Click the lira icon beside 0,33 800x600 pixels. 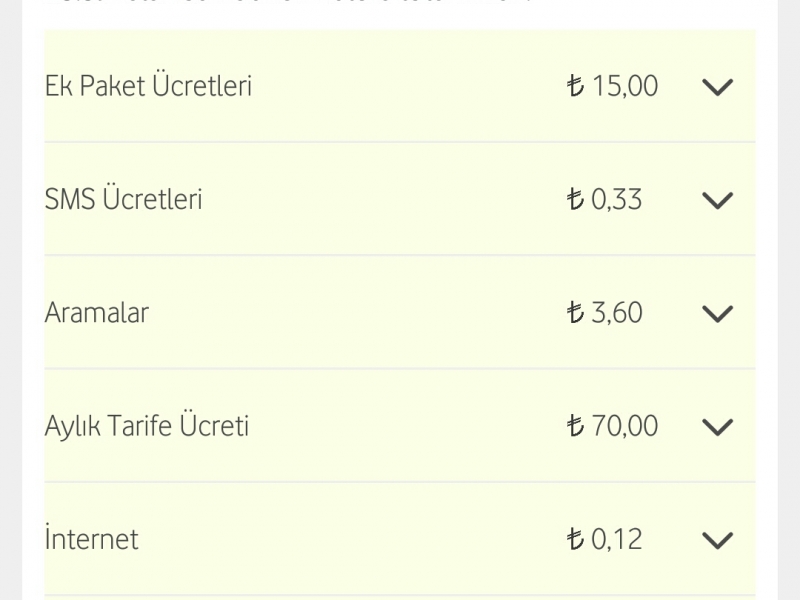pos(575,199)
